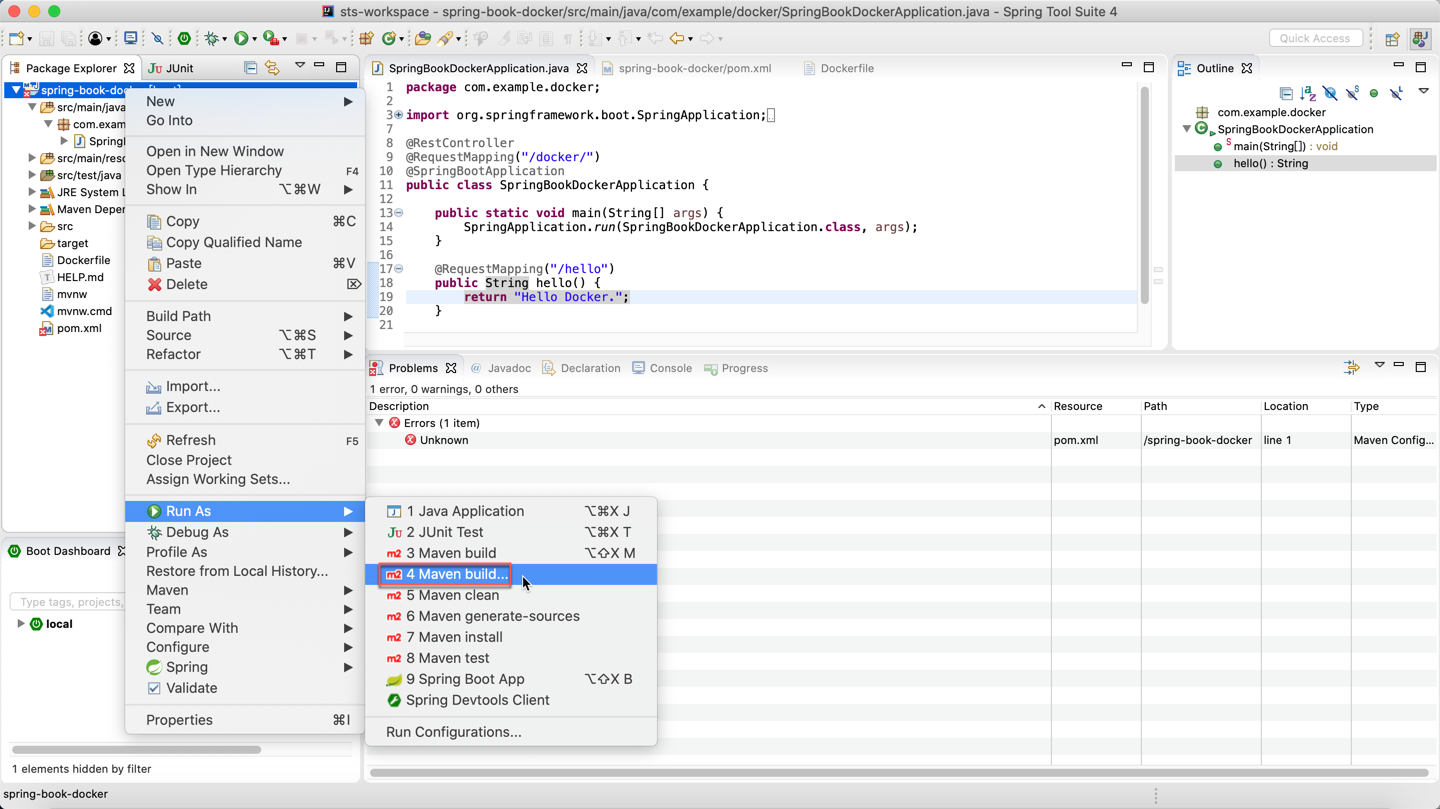
Task: Click the Quick Access search field
Action: [1314, 38]
